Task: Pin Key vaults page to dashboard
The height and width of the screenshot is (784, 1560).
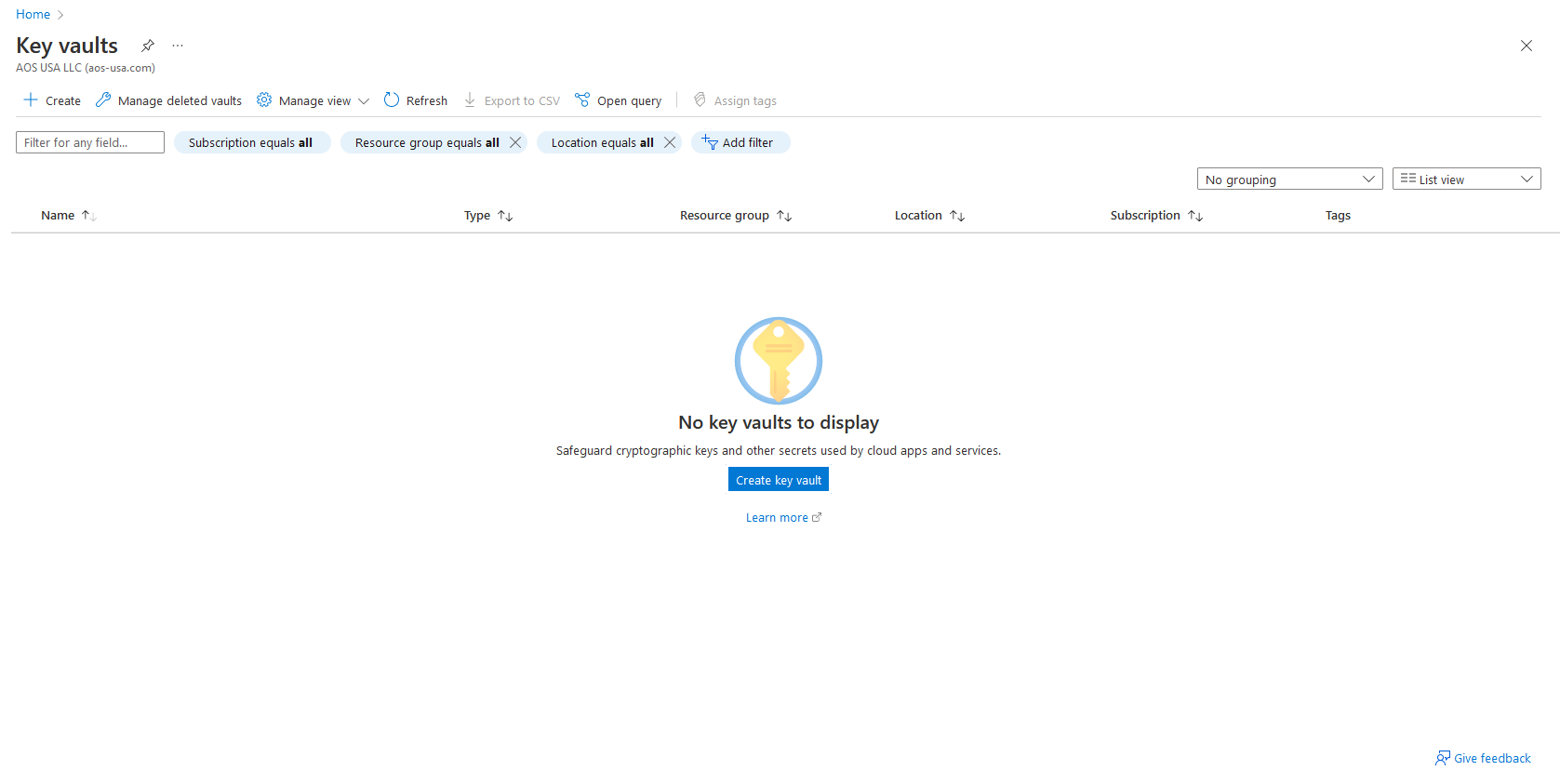Action: click(148, 46)
